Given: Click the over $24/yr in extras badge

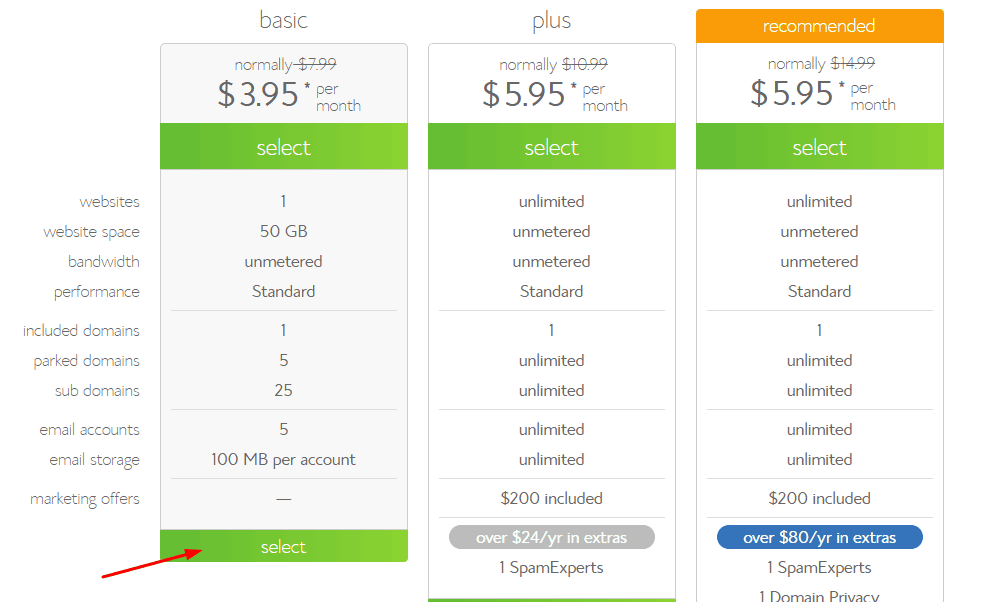Looking at the screenshot, I should click(x=551, y=537).
